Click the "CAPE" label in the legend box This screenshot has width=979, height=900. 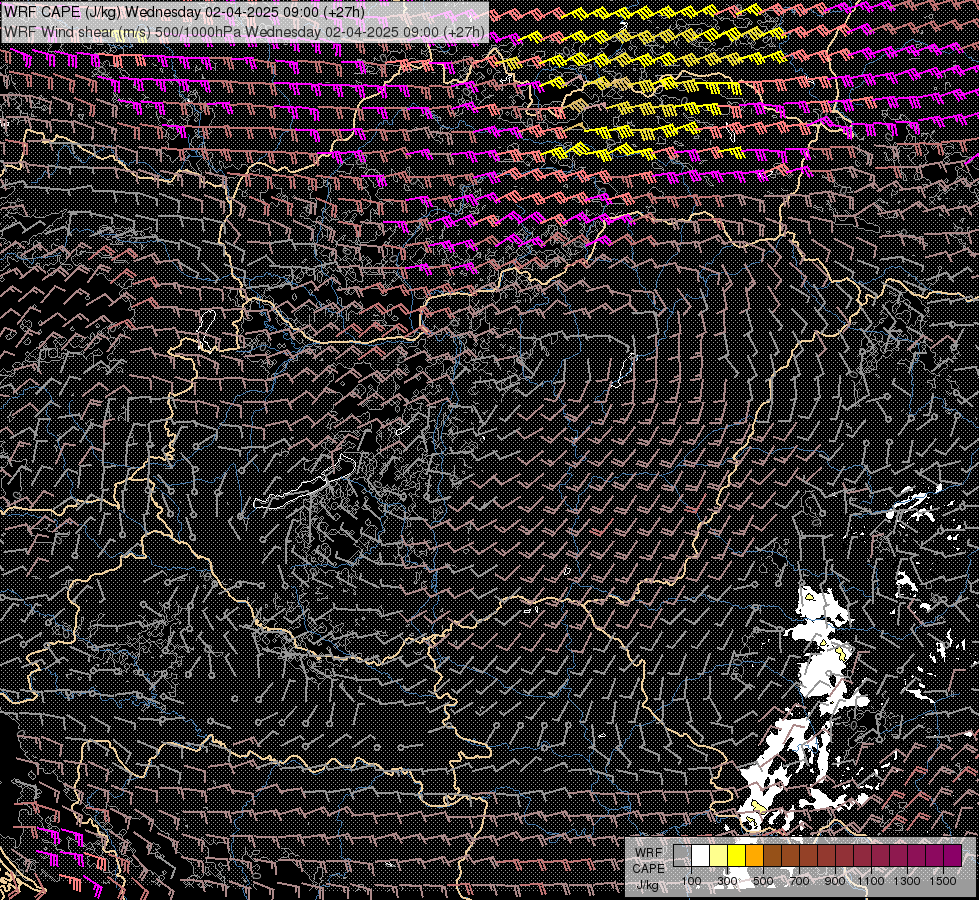click(x=648, y=868)
